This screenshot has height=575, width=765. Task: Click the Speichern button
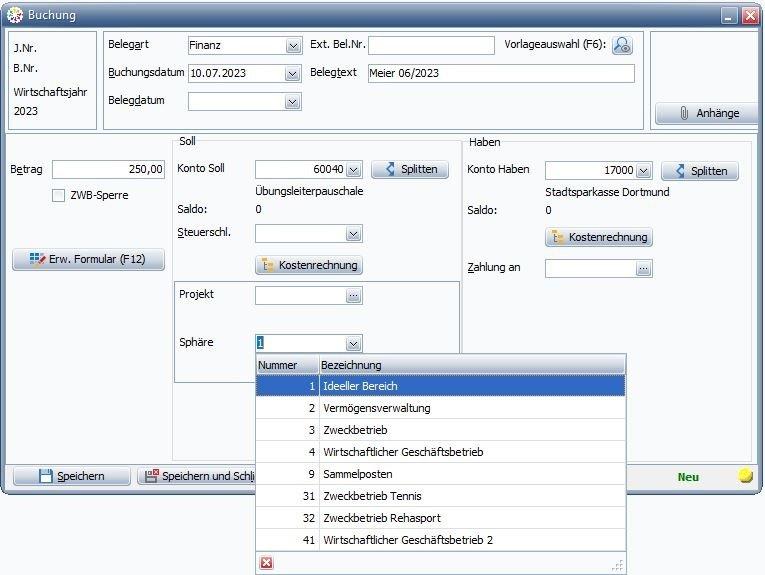pos(71,476)
